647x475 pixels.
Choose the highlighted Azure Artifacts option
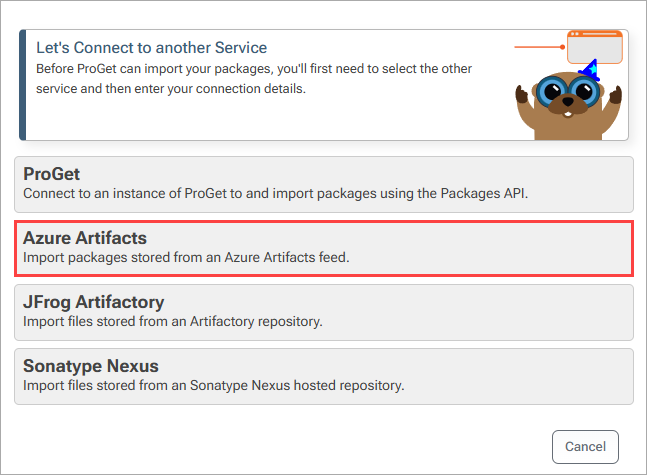click(324, 248)
